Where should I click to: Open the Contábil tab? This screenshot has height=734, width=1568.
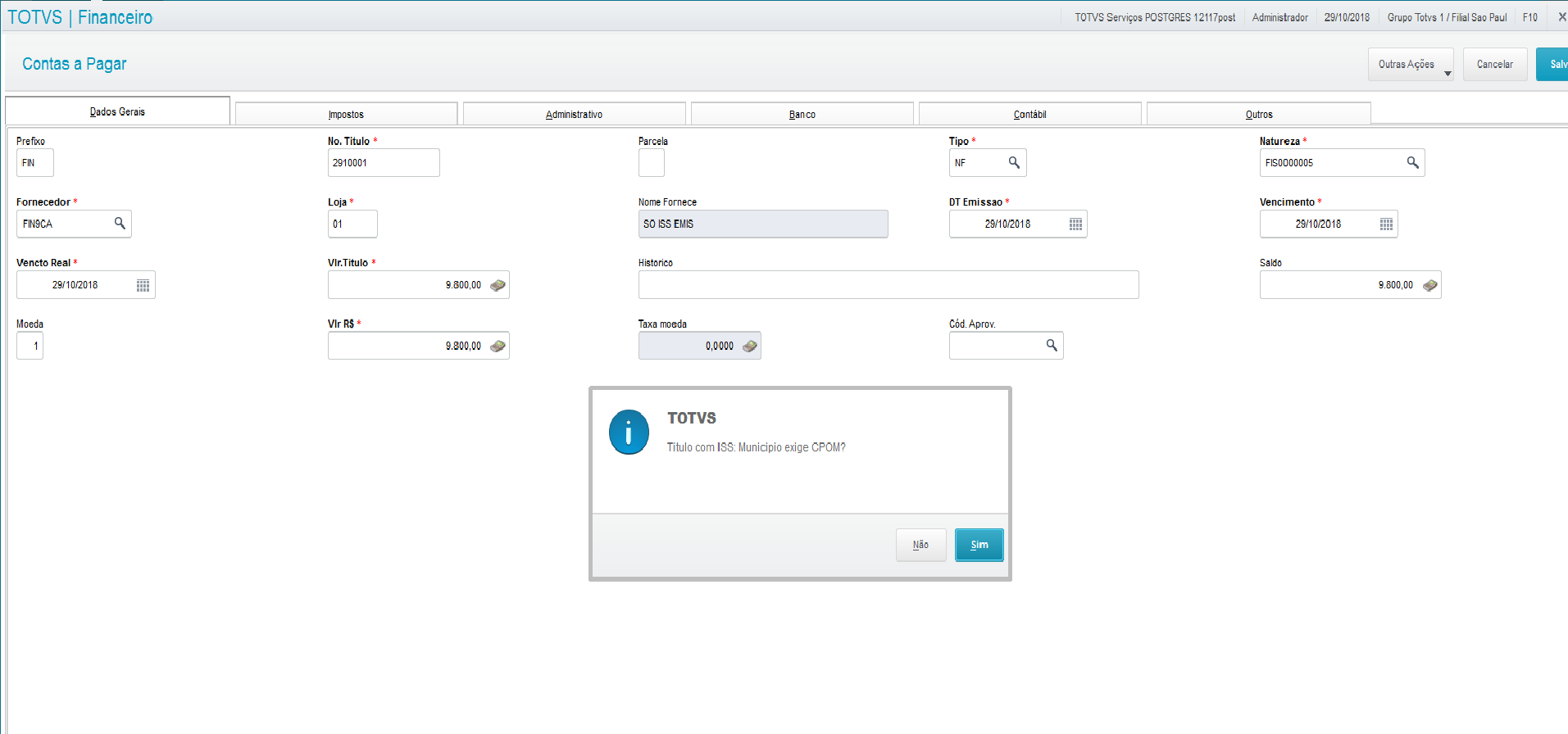point(1029,114)
